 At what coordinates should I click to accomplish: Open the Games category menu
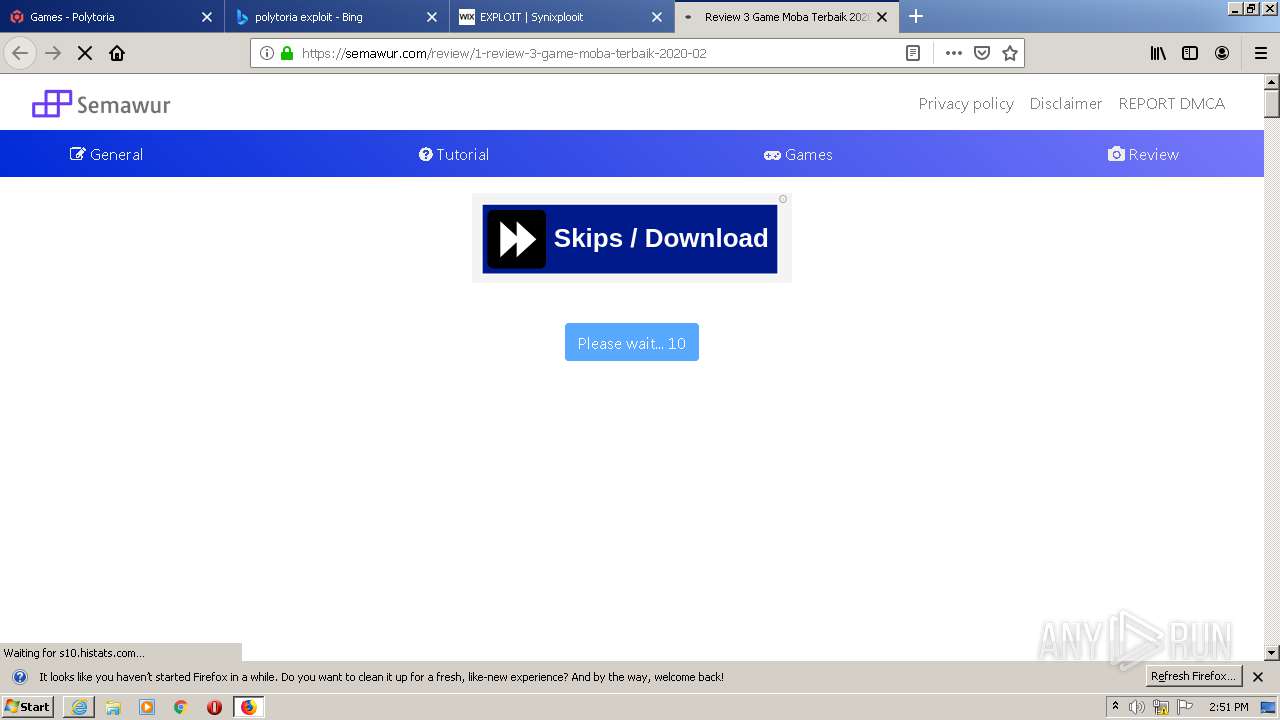[798, 154]
